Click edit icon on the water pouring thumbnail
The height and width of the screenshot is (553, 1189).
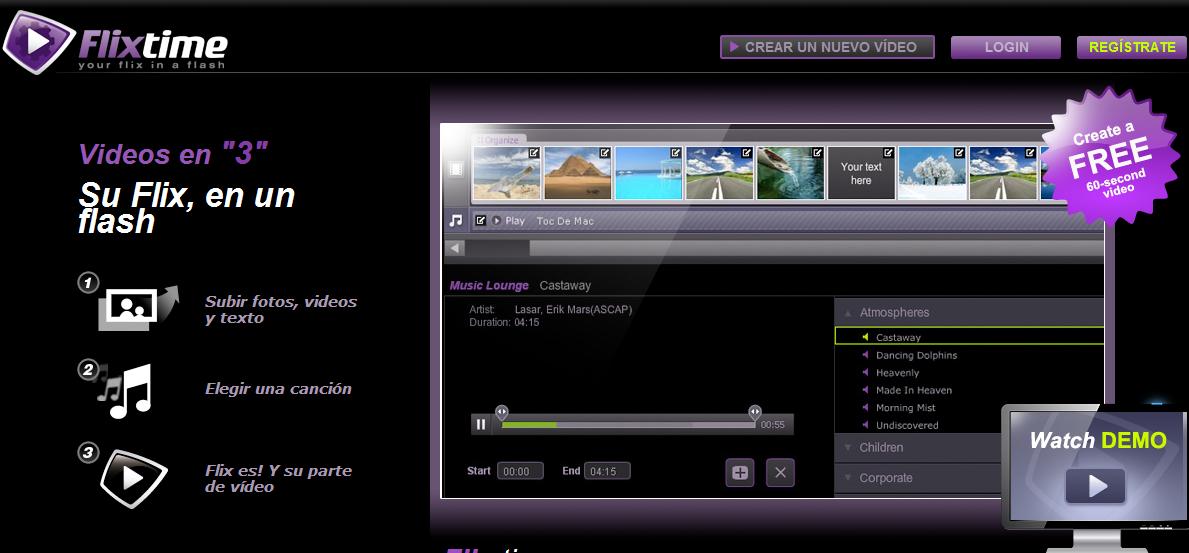coord(817,152)
